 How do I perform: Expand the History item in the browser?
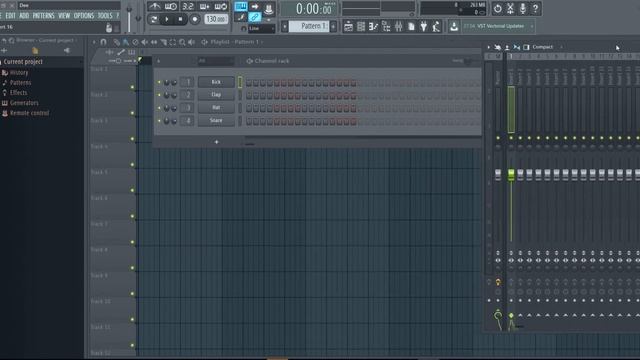19,73
